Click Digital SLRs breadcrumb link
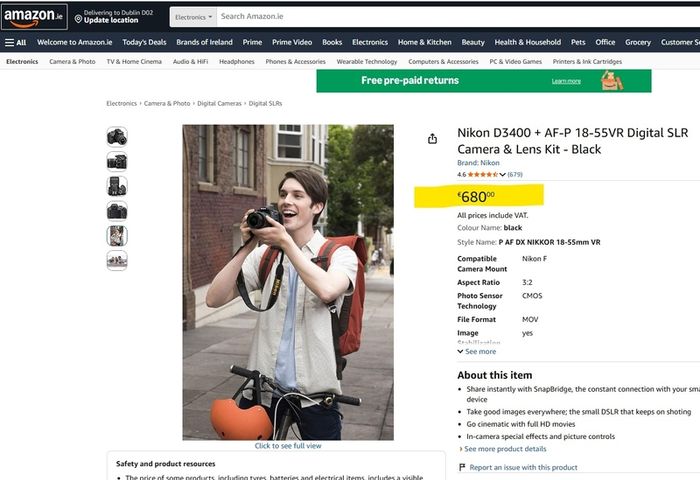The height and width of the screenshot is (480, 700). pos(265,104)
